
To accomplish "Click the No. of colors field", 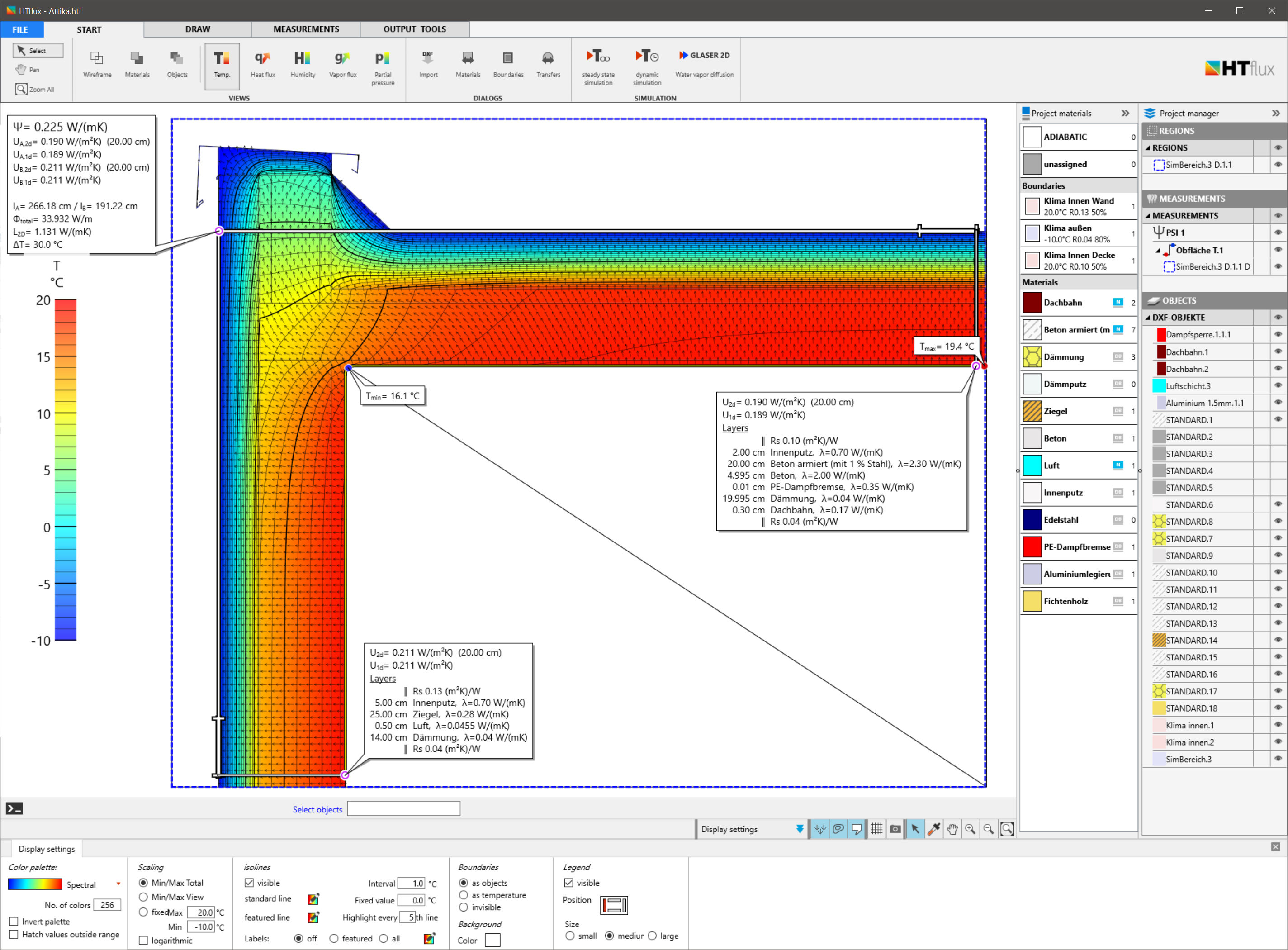I will pyautogui.click(x=108, y=905).
